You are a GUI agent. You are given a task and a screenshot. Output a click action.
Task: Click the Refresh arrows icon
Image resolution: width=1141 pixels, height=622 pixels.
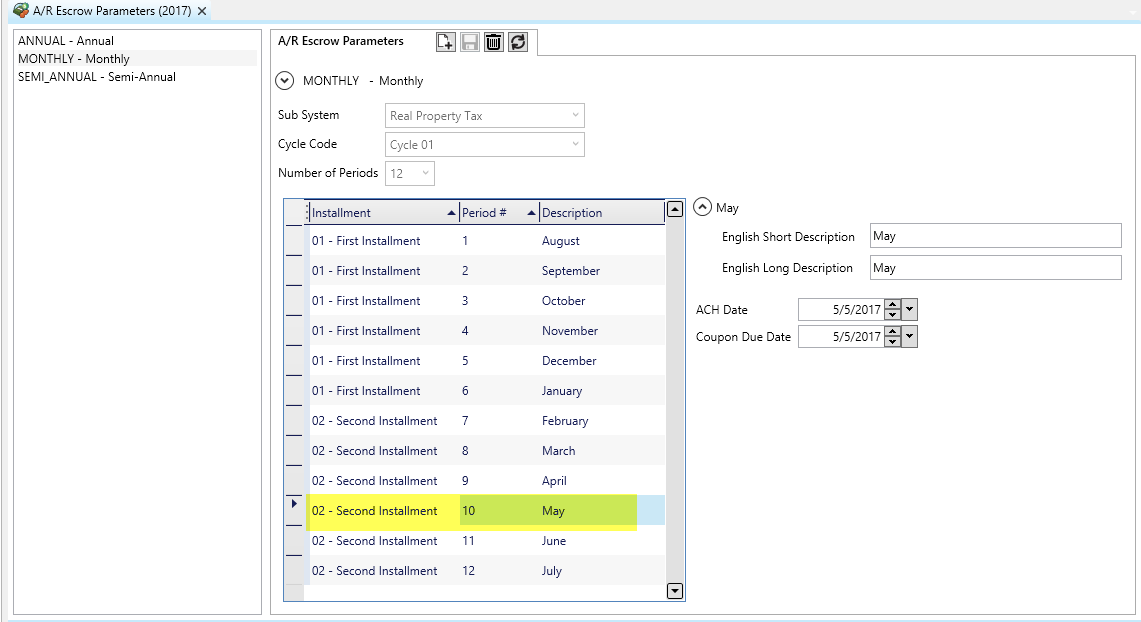[517, 42]
